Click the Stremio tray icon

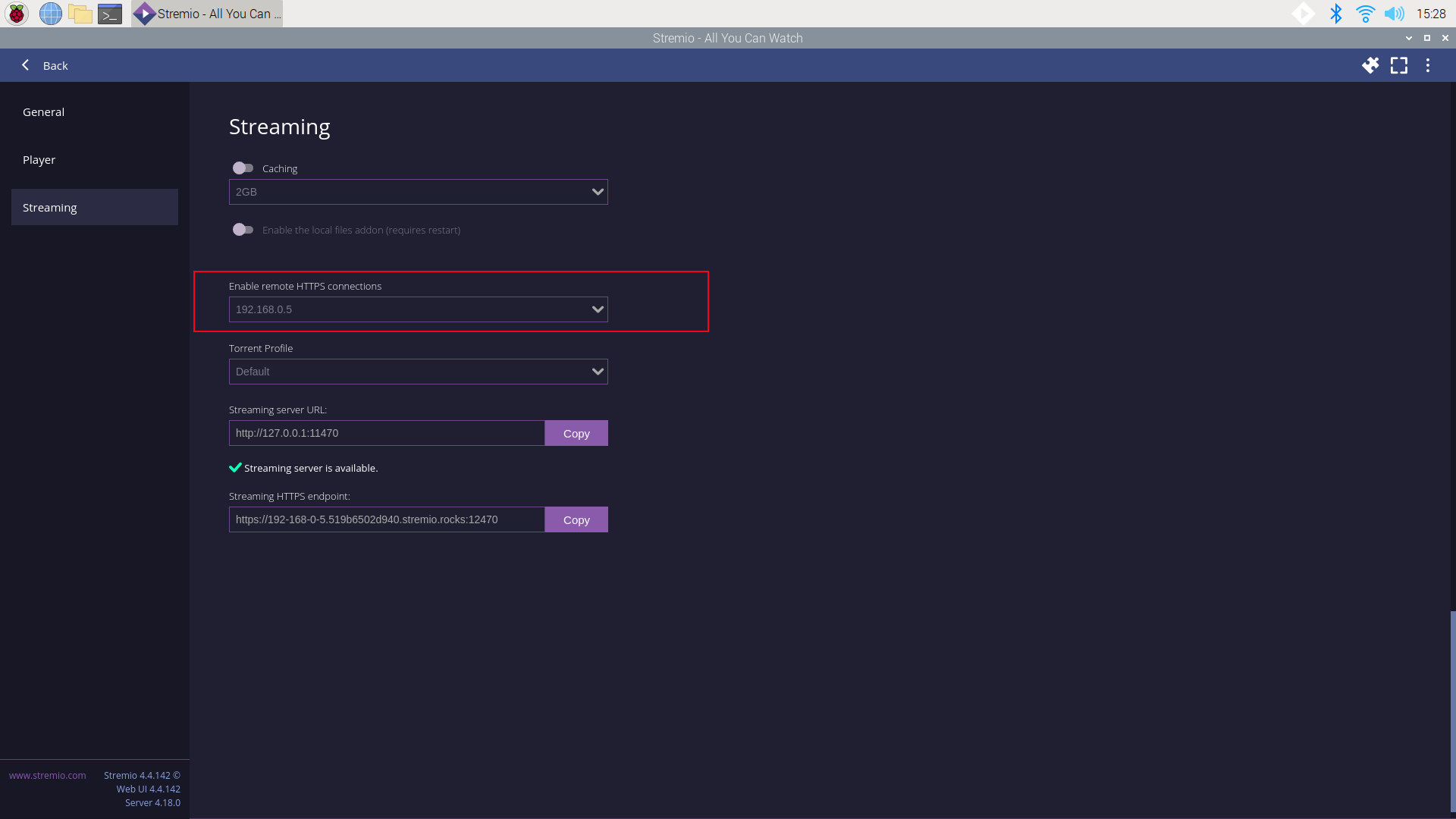tap(1304, 14)
